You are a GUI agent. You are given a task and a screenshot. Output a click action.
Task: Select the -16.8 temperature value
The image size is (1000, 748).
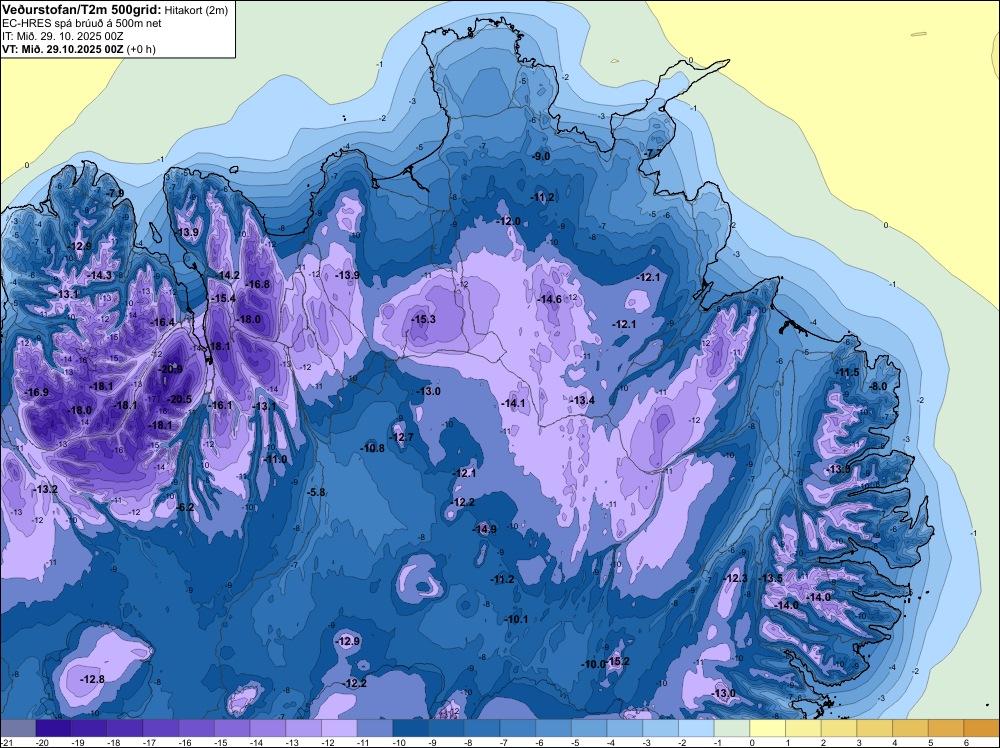(258, 284)
